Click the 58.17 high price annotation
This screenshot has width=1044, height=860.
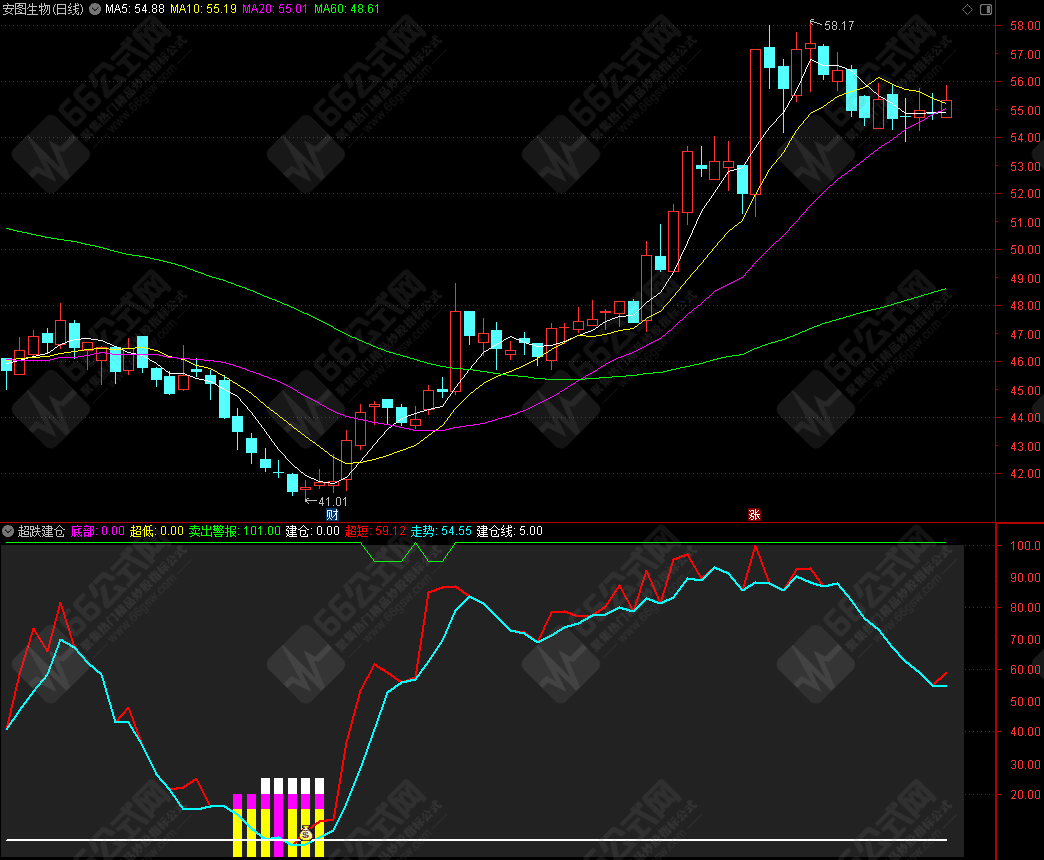pos(839,26)
